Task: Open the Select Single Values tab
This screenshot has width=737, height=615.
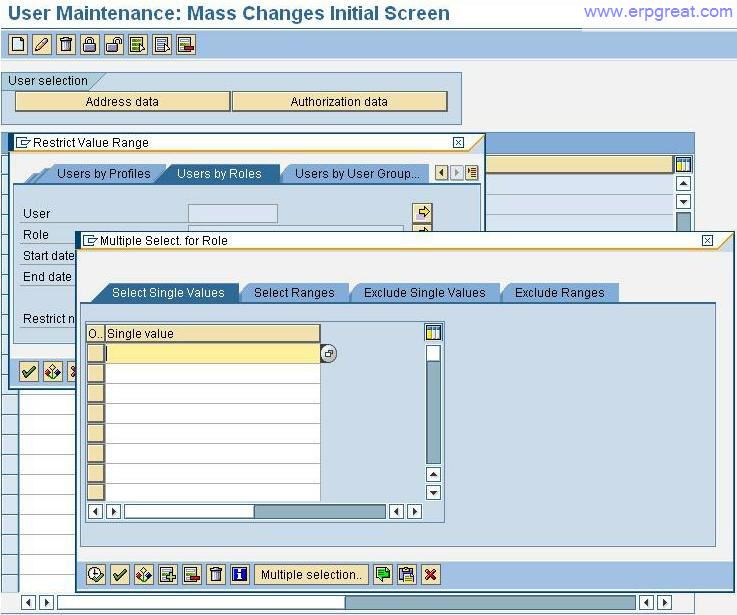Action: [x=168, y=293]
